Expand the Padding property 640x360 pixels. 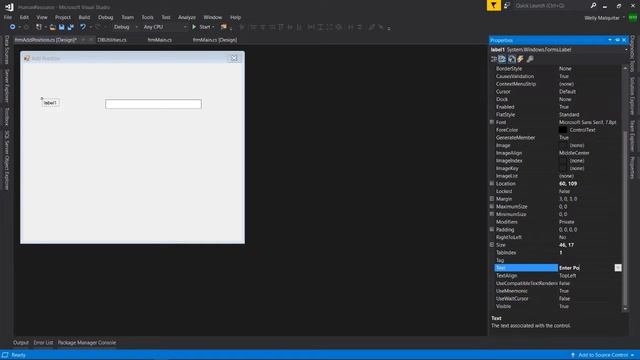tap(492, 229)
